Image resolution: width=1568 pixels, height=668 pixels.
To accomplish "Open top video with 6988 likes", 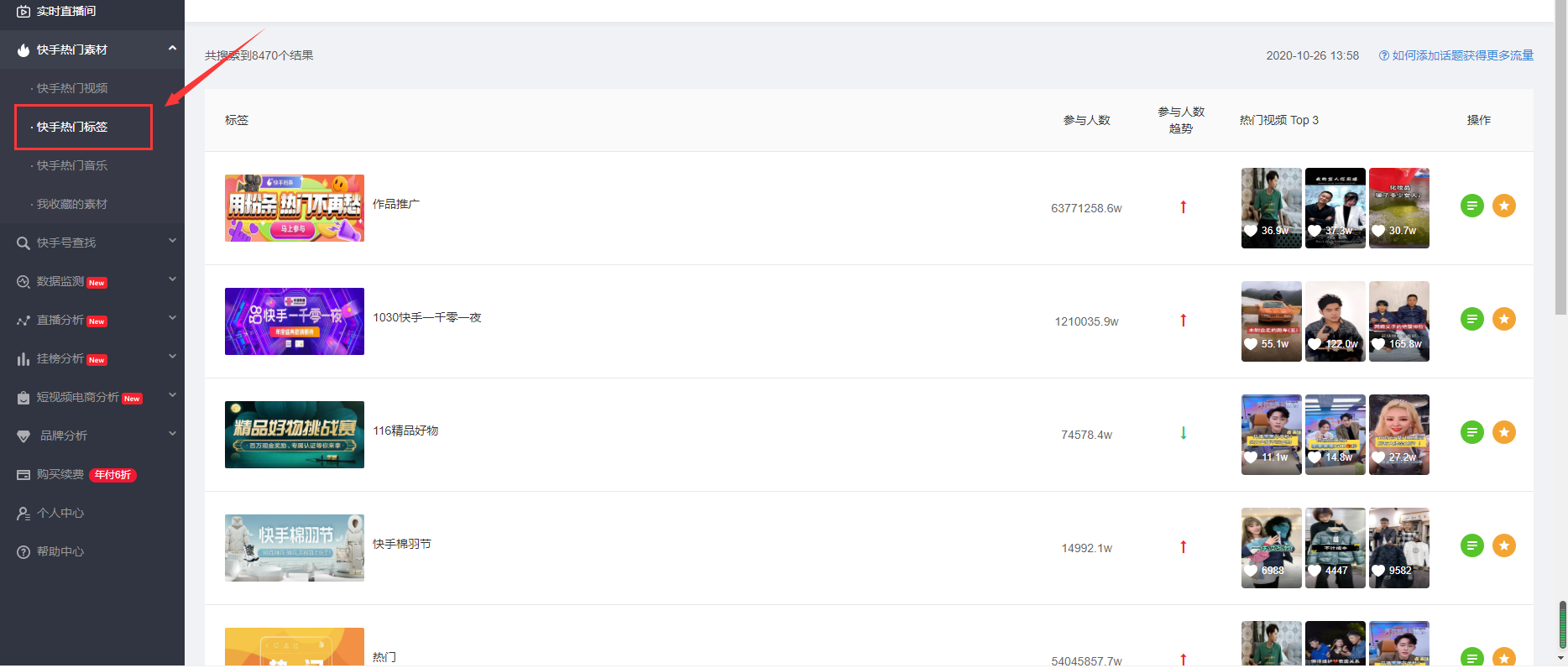I will pos(1272,548).
